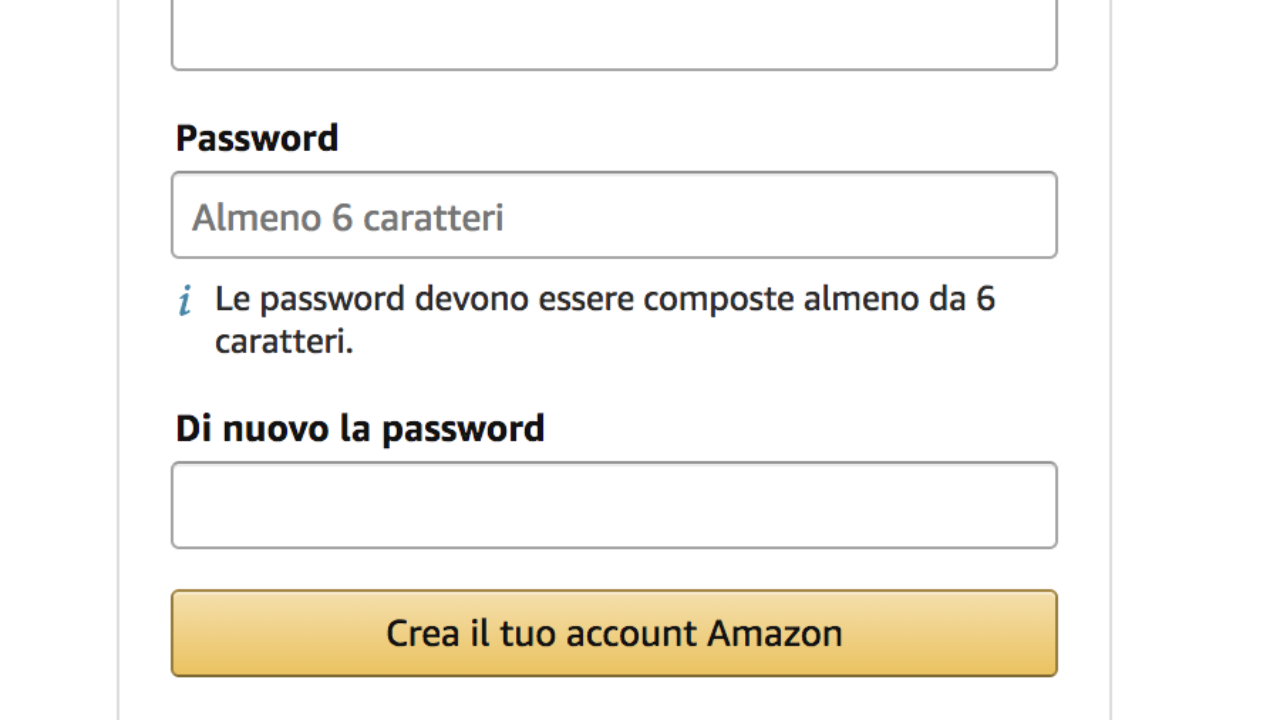Click the empty field above Password label
The width and height of the screenshot is (1280, 720).
click(614, 35)
